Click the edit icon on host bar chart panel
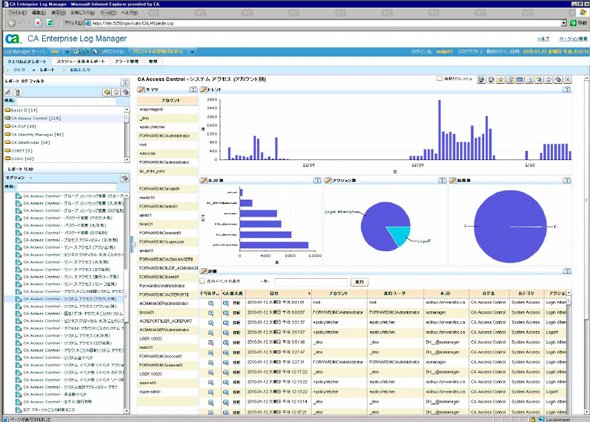This screenshot has height=422, width=590. [204, 181]
